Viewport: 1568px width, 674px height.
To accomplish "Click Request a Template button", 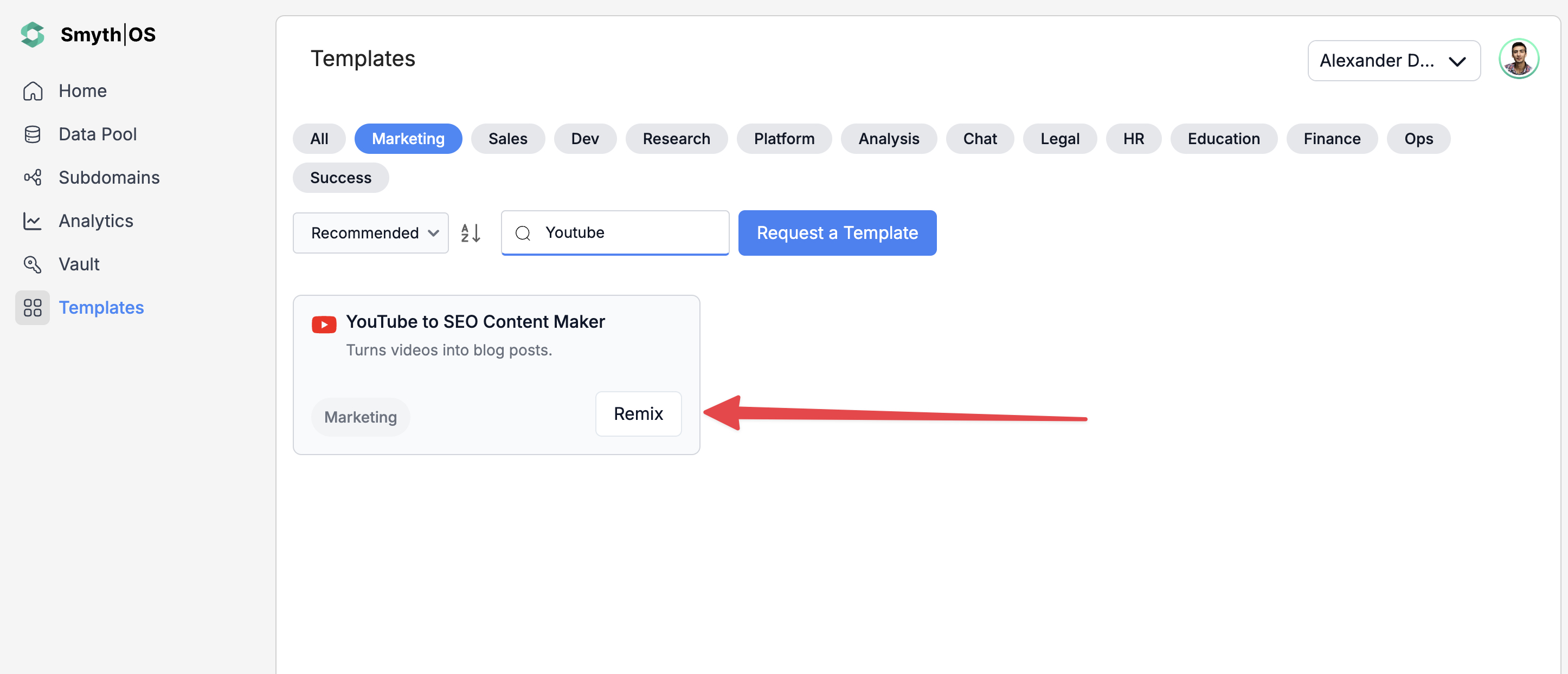I will point(837,233).
